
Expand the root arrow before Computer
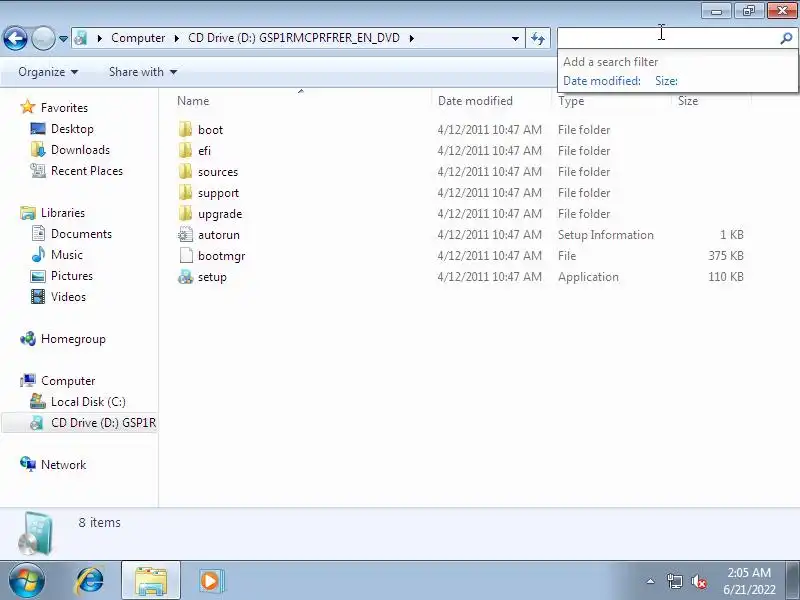point(100,38)
